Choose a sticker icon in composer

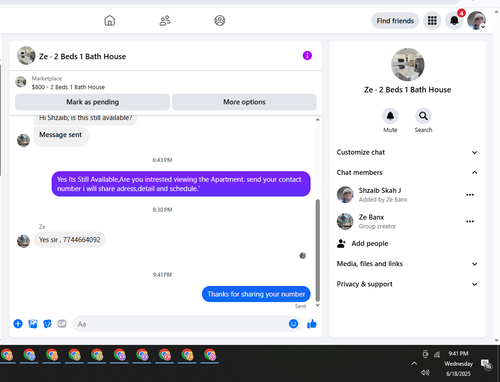click(x=47, y=324)
